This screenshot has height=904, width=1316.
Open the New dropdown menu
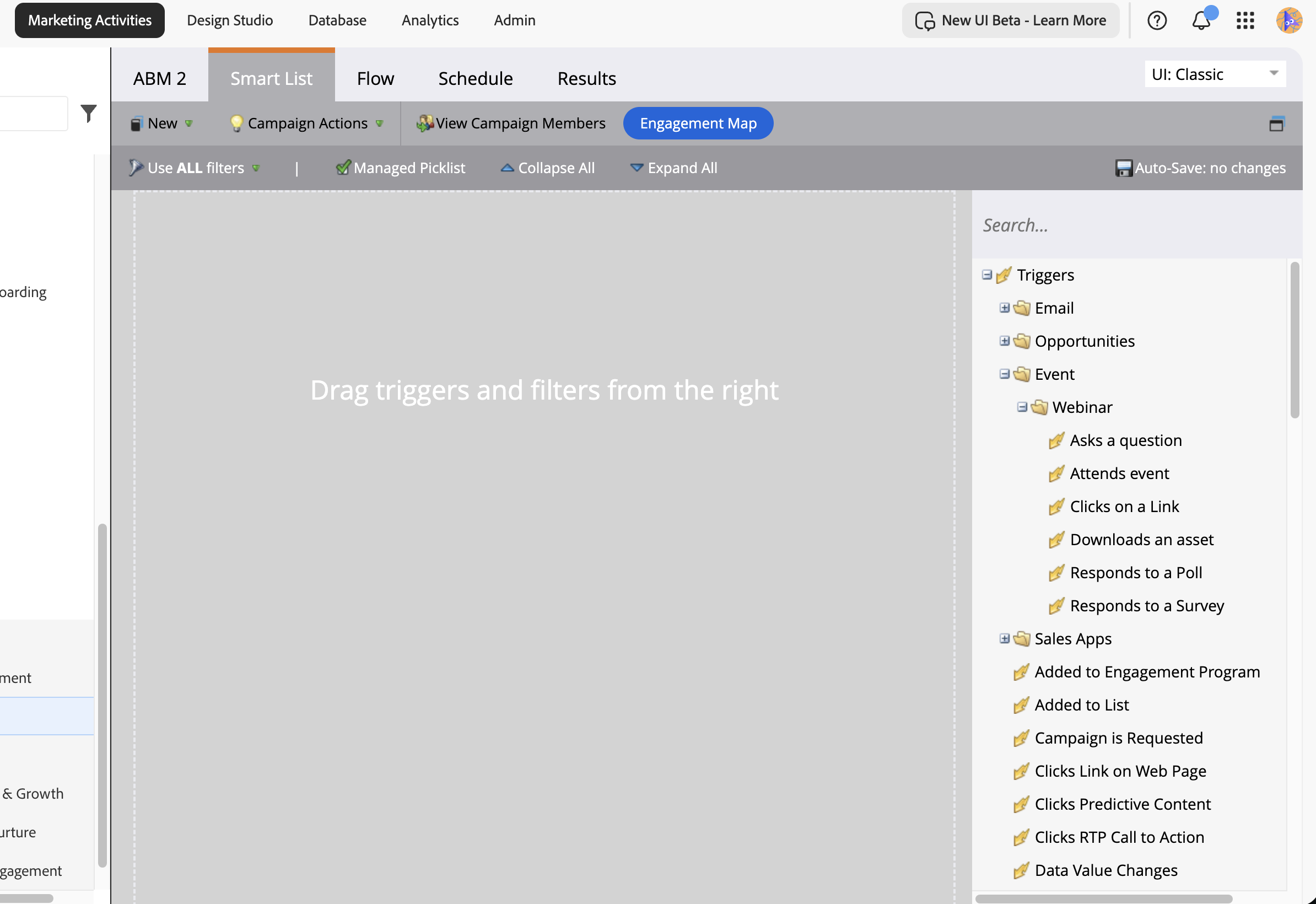pos(162,123)
